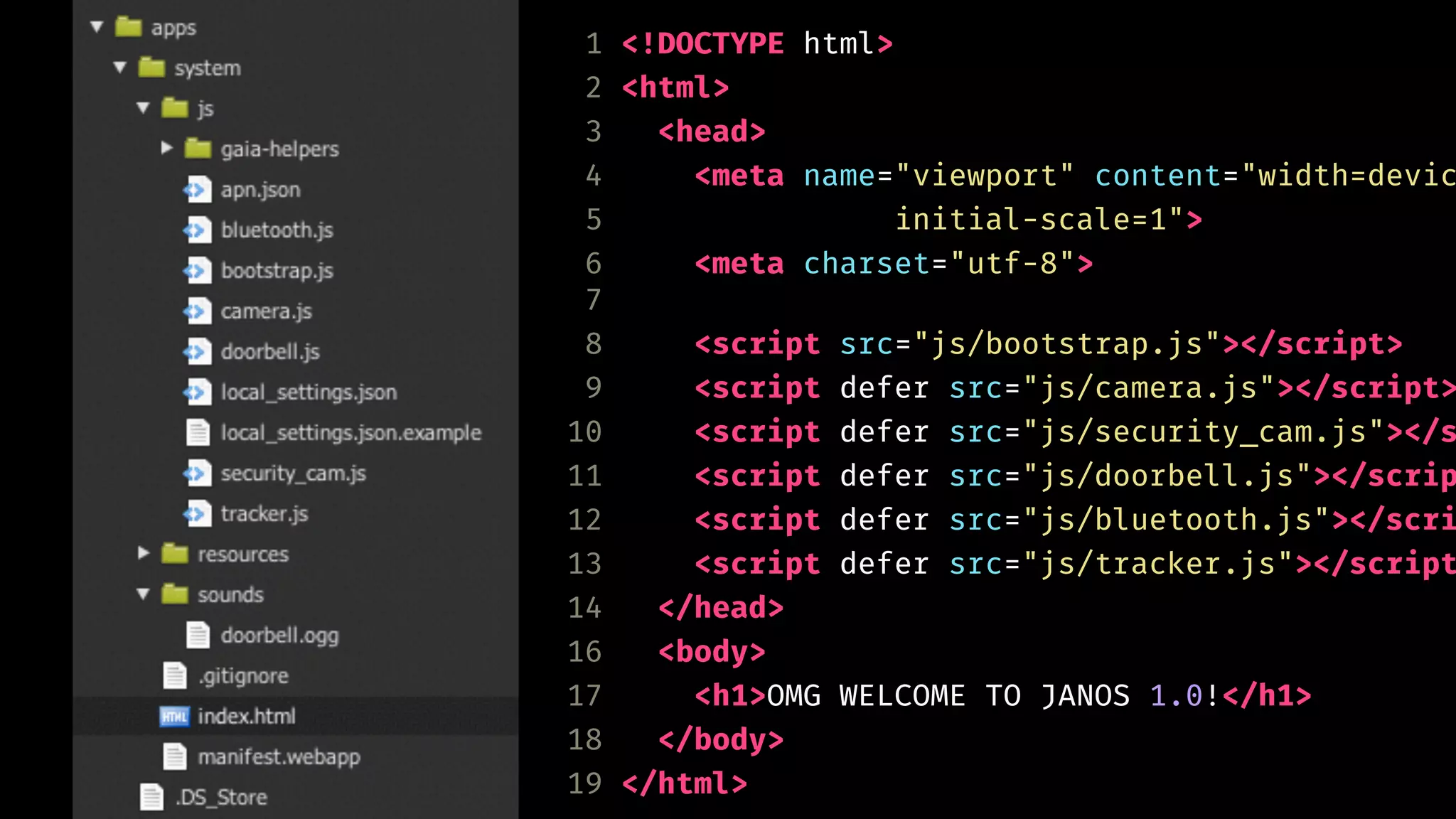
Task: Click the doorbell.ogg document icon
Action: [x=198, y=635]
